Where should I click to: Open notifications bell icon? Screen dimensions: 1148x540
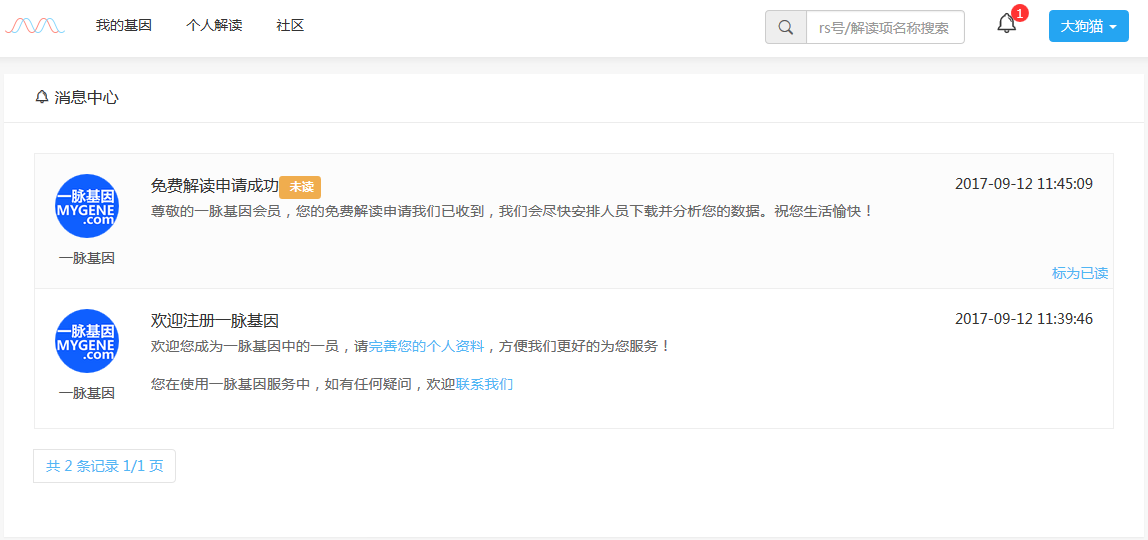coord(1007,24)
